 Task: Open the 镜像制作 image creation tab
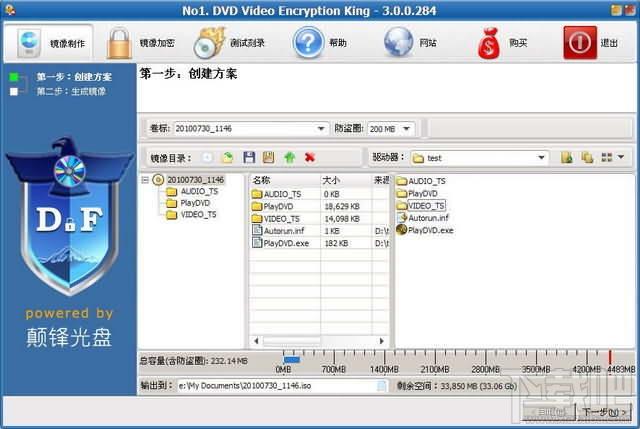49,43
